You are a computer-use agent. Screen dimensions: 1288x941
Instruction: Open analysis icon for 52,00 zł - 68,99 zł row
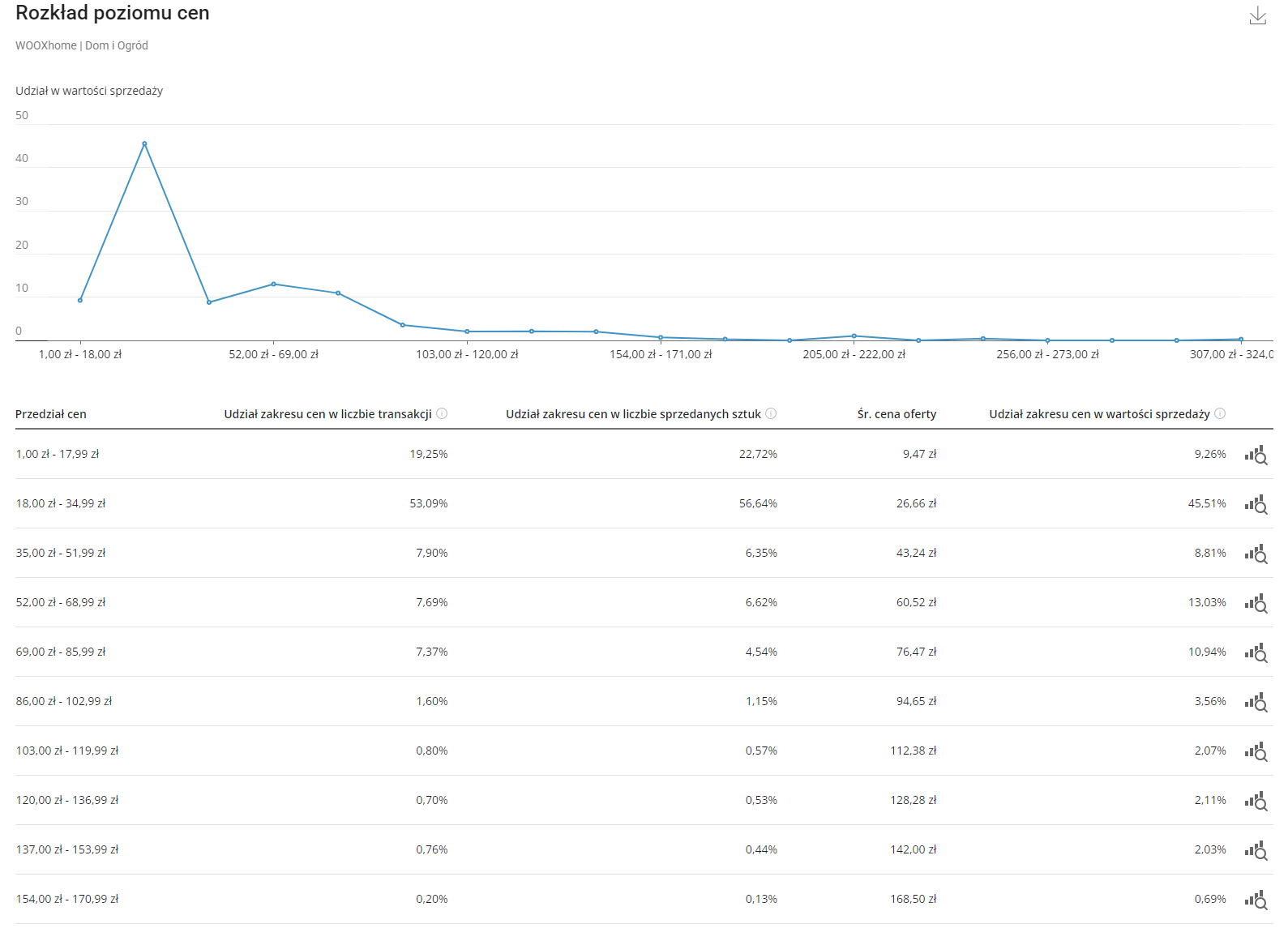pyautogui.click(x=1256, y=603)
